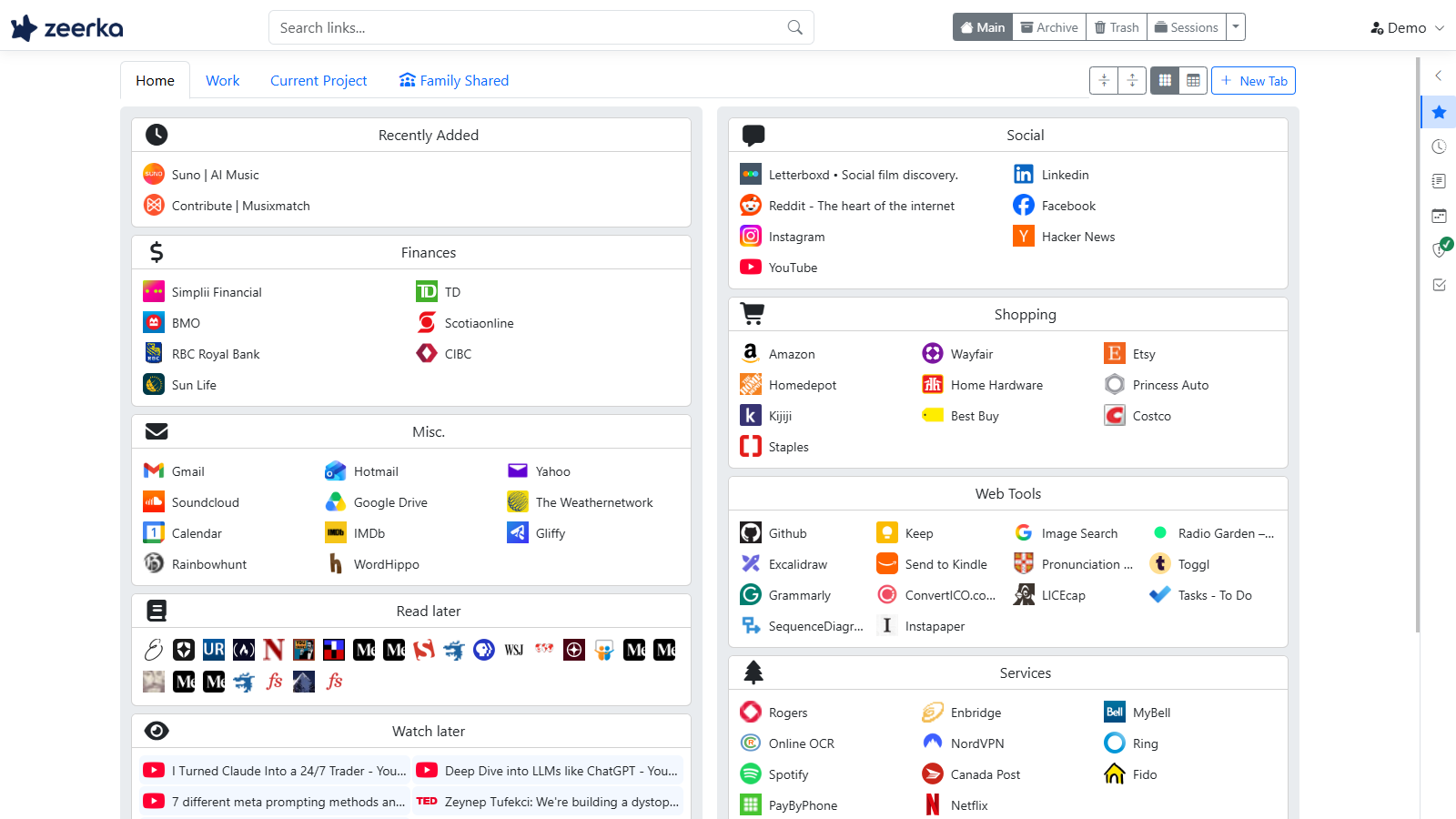Click the magnifier search icon
The image size is (1456, 819).
[794, 27]
